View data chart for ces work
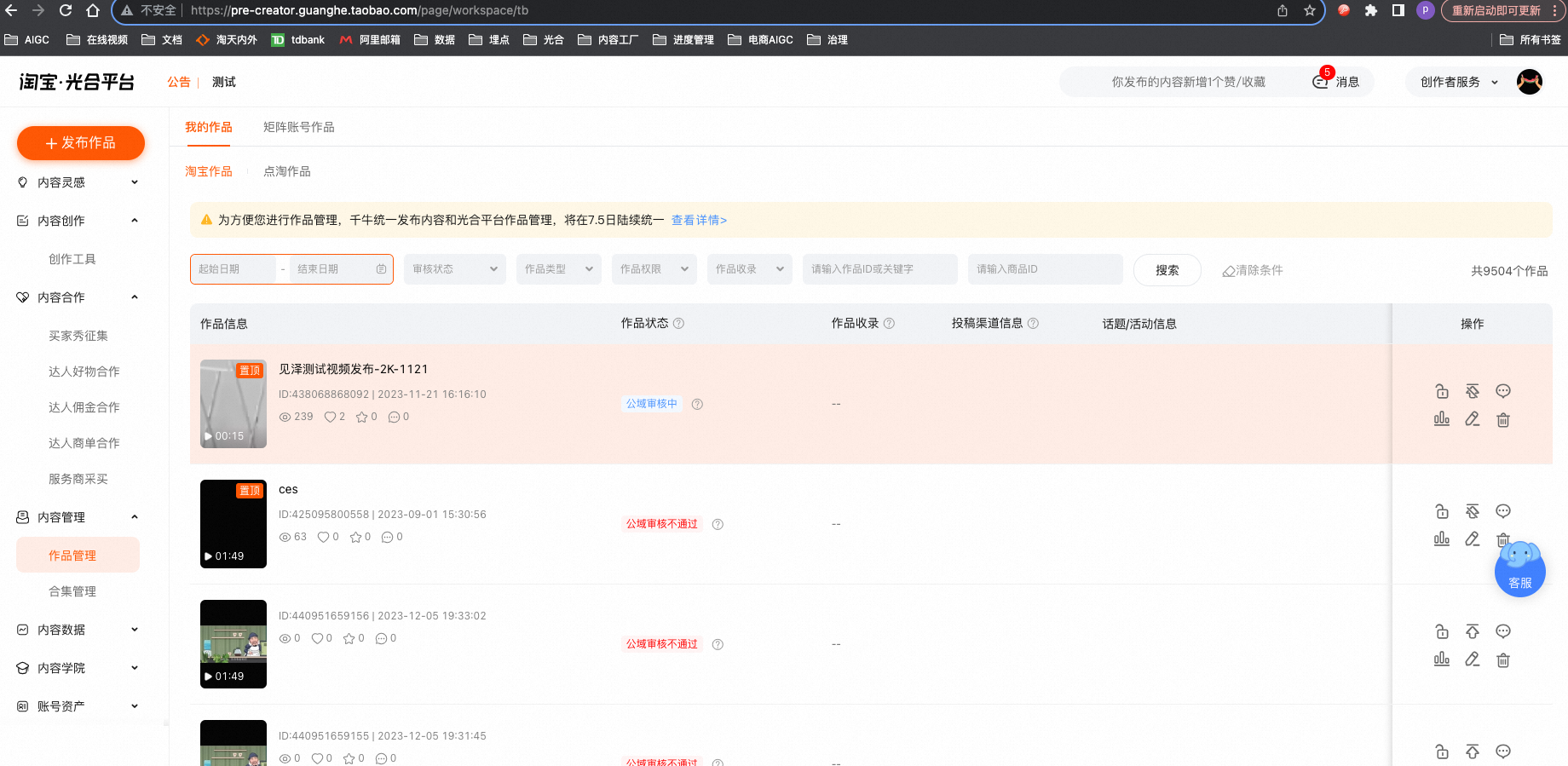Image resolution: width=1568 pixels, height=766 pixels. pos(1442,539)
